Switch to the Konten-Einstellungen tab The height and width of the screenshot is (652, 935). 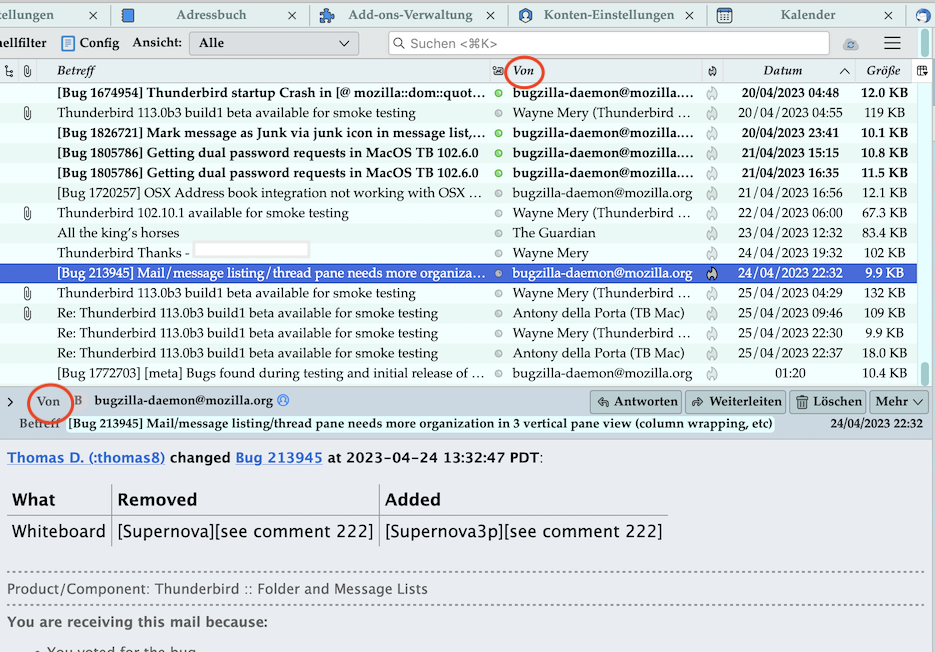coord(608,15)
